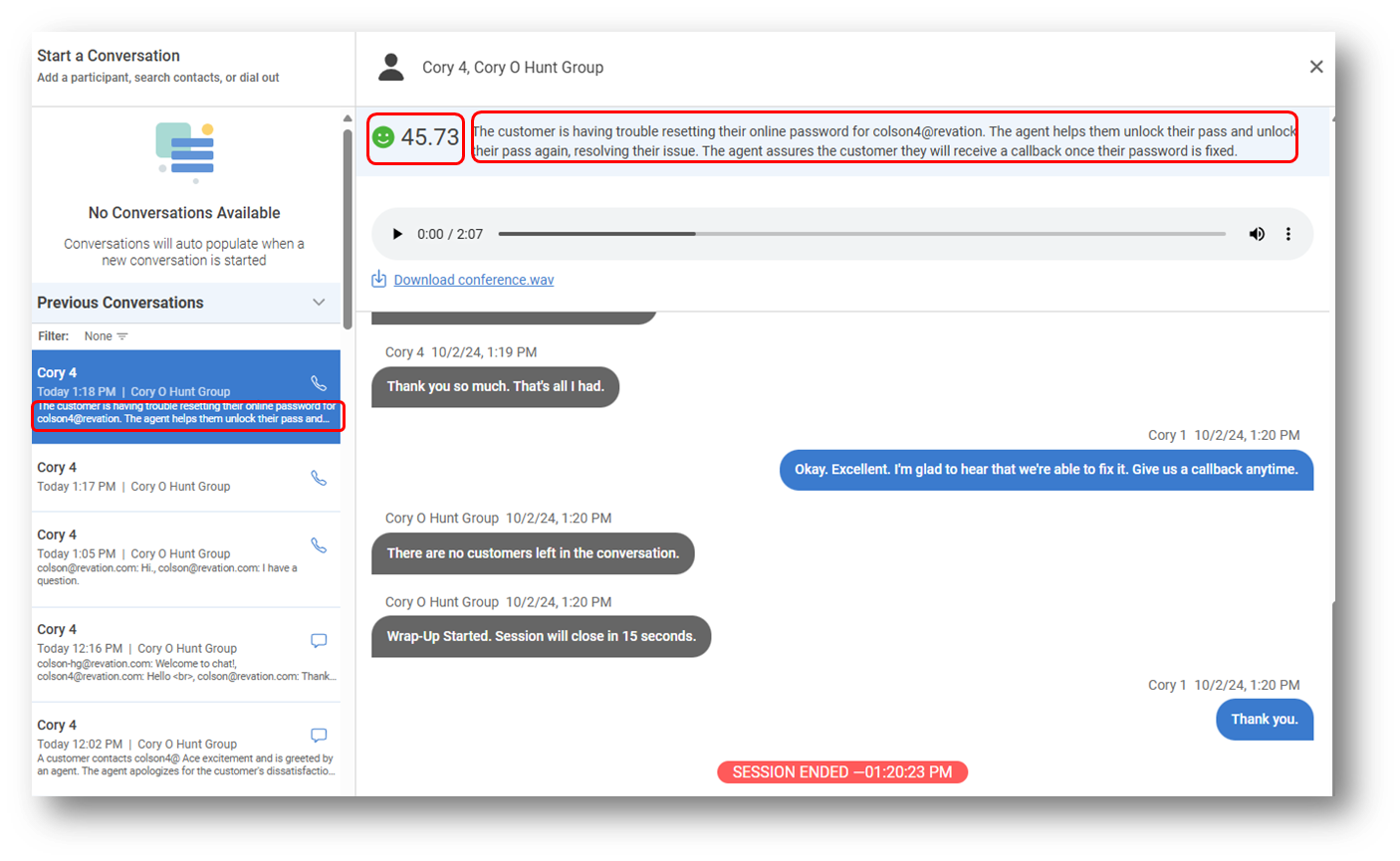Click phone icon on 1:17 PM conversation
This screenshot has height=861, width=1400.
pyautogui.click(x=319, y=478)
